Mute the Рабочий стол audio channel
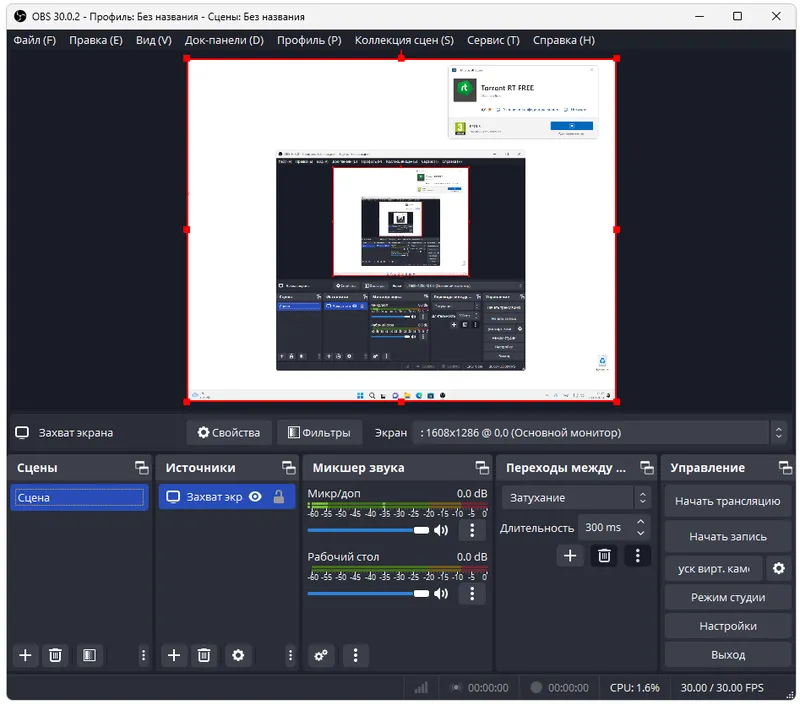Viewport: 800px width, 705px height. (441, 594)
